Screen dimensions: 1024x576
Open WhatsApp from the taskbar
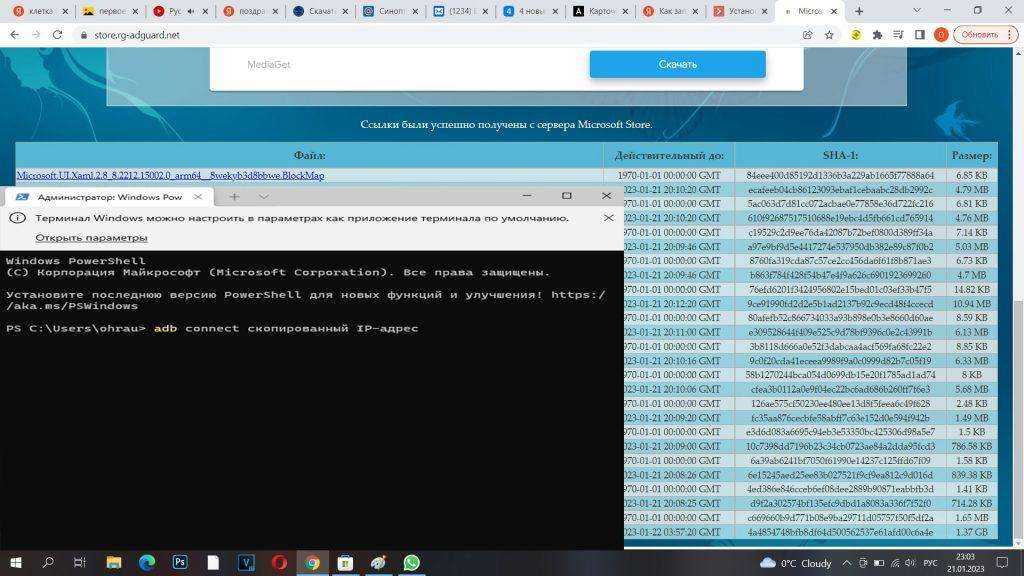click(x=411, y=563)
